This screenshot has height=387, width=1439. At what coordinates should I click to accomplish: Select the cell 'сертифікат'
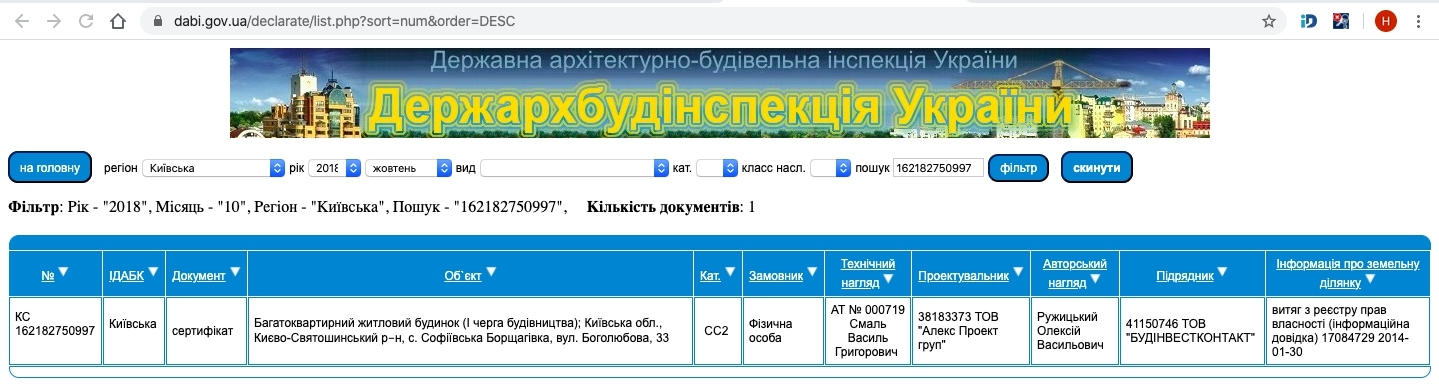click(205, 330)
